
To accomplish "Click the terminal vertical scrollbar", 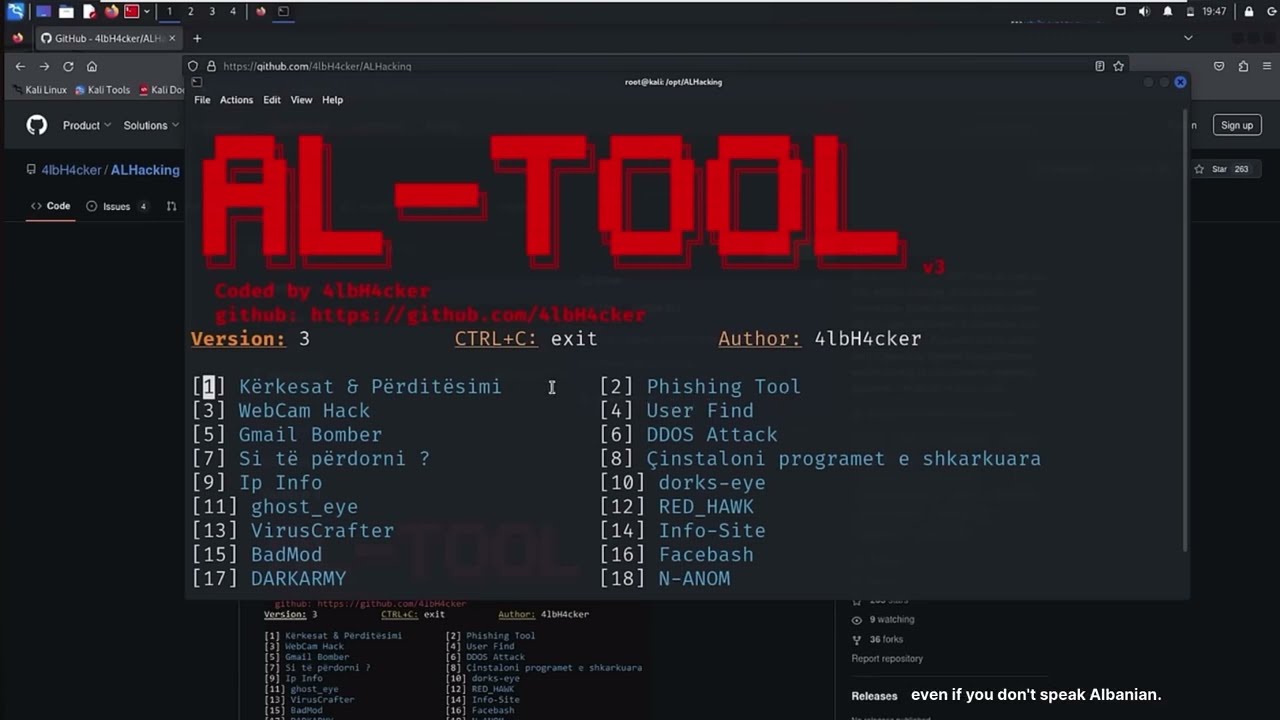I will pos(1186,330).
